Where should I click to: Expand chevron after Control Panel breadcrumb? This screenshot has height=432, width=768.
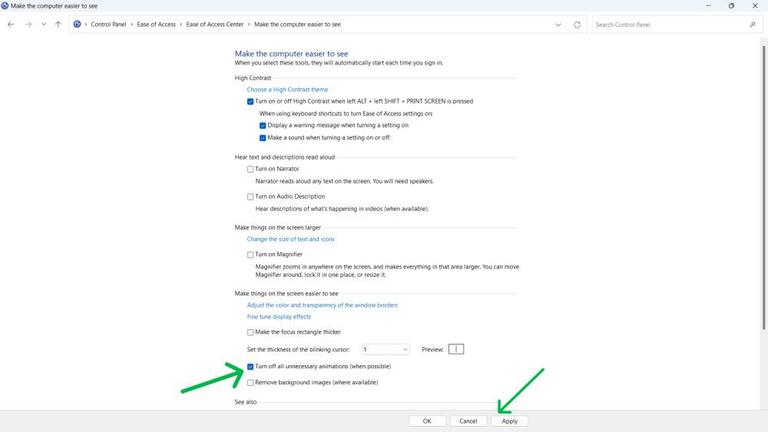tap(132, 24)
